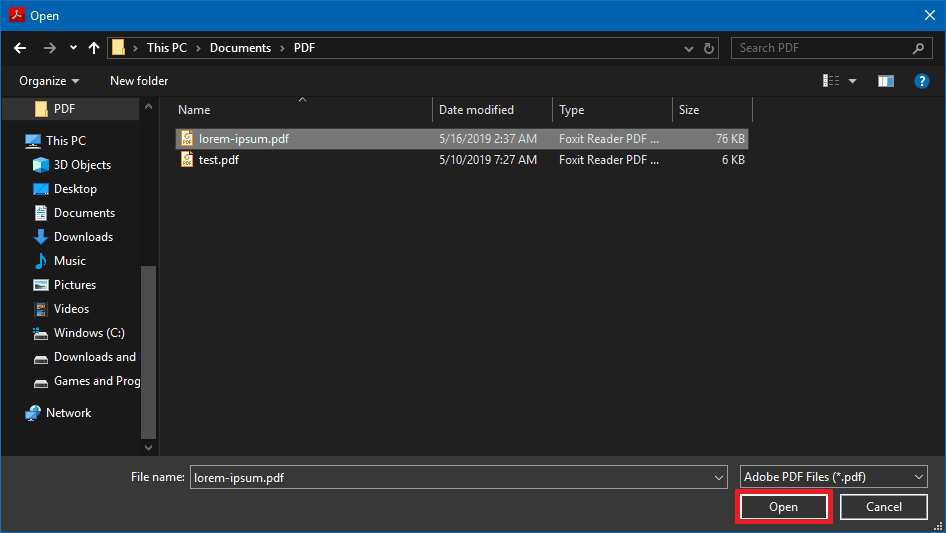Click the lorem-ipsum.pdf file icon
946x533 pixels.
coord(187,138)
